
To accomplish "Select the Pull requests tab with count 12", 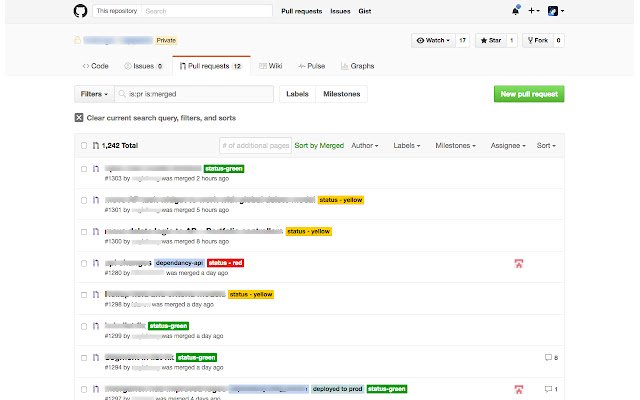I will point(211,66).
